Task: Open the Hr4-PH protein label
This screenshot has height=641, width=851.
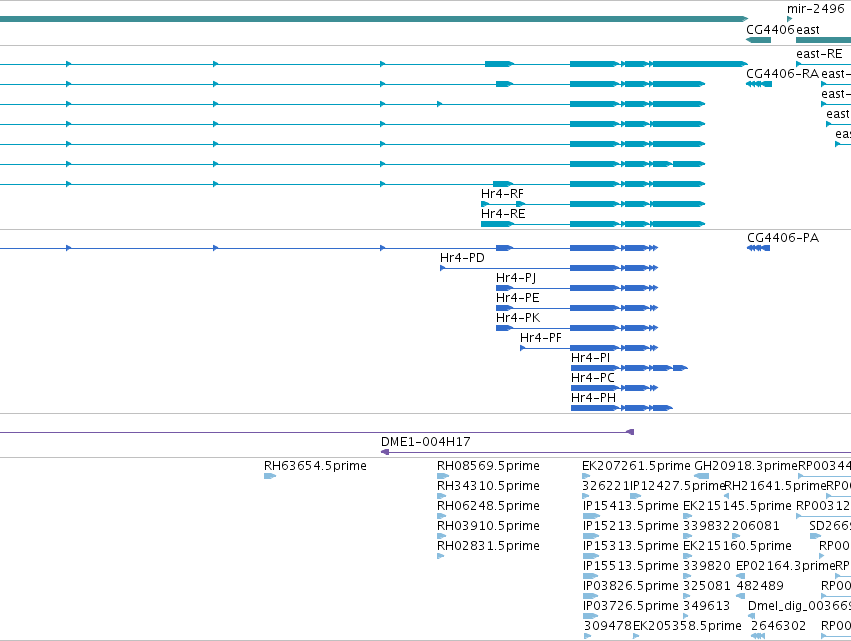Action: [x=593, y=398]
